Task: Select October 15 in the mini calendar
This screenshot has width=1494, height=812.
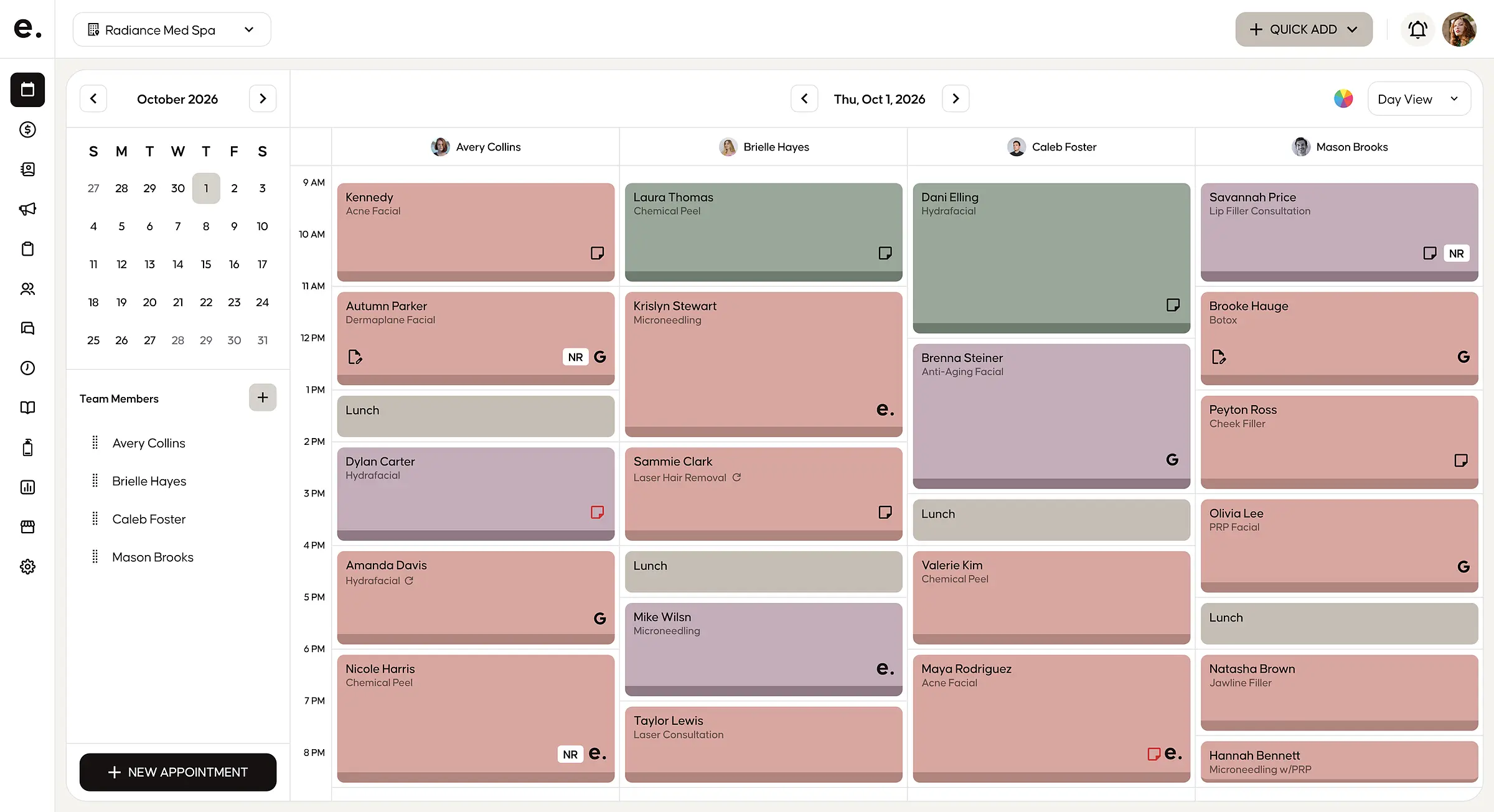Action: (x=206, y=264)
